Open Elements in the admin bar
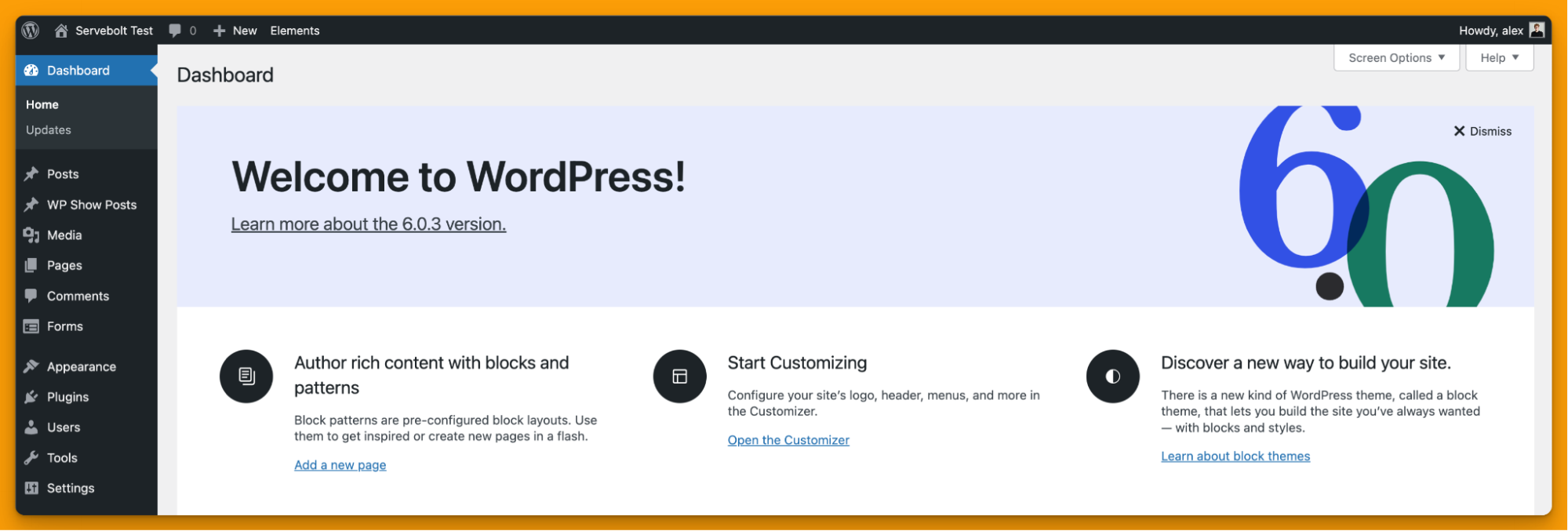Viewport: 1568px width, 531px height. pyautogui.click(x=295, y=31)
